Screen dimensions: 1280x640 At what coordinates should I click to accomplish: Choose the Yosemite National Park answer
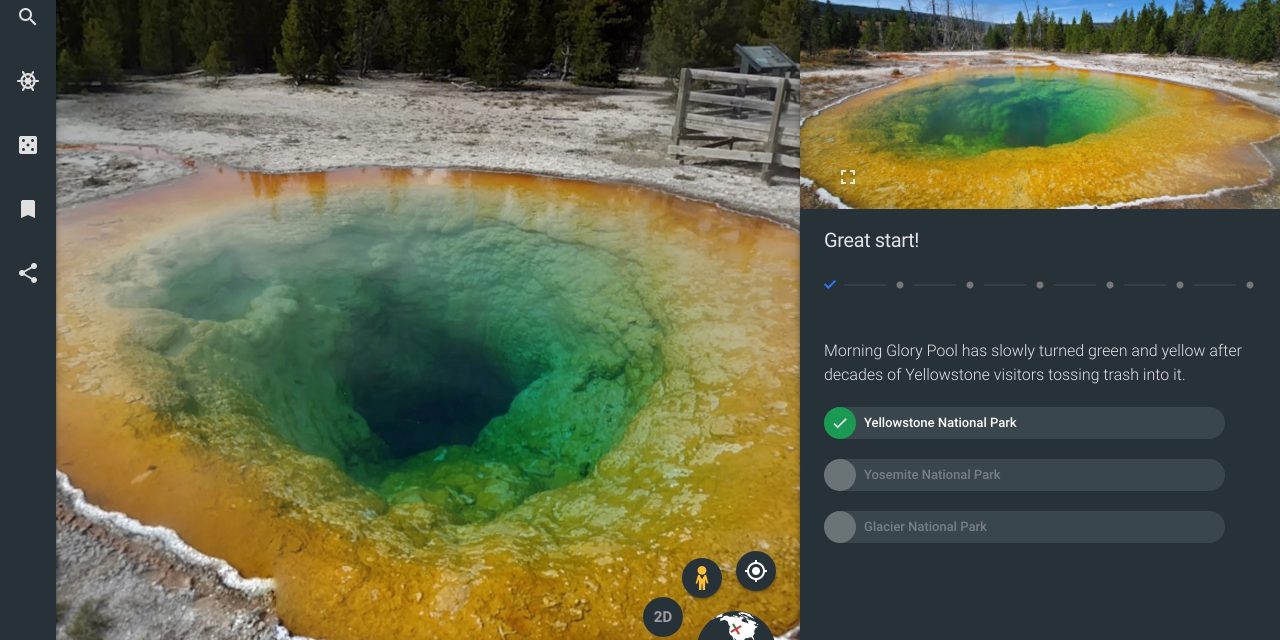[1024, 475]
